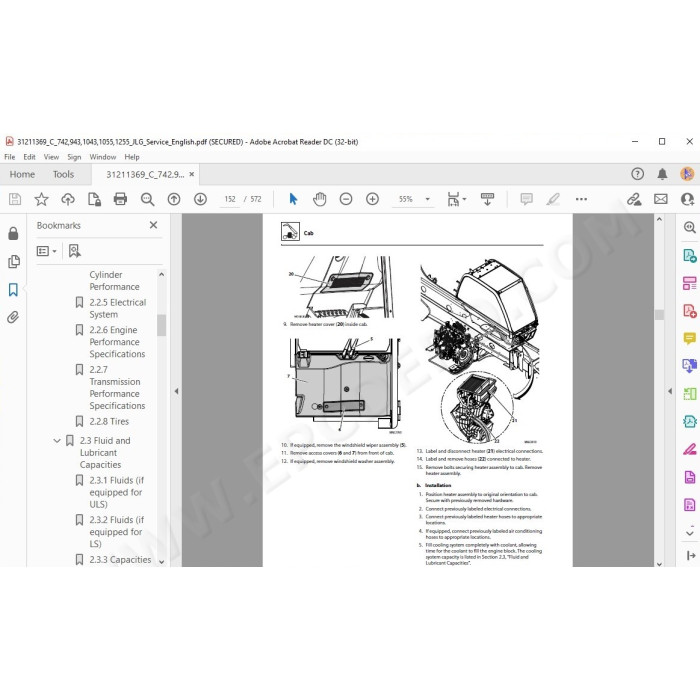700x700 pixels.
Task: Open Fill and Sign pen tool
Action: [x=690, y=449]
